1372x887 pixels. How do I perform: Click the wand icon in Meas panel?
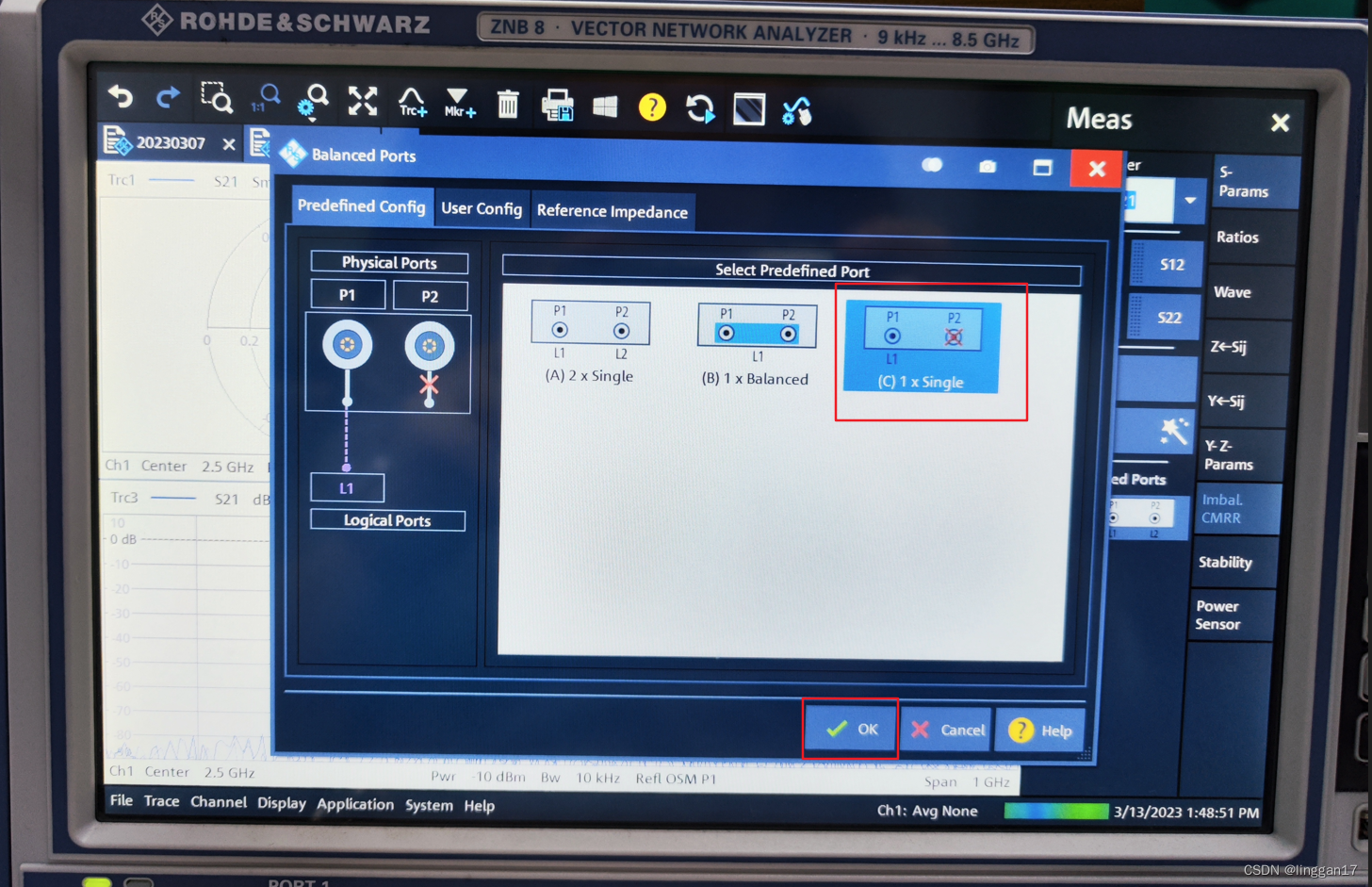coord(1173,433)
